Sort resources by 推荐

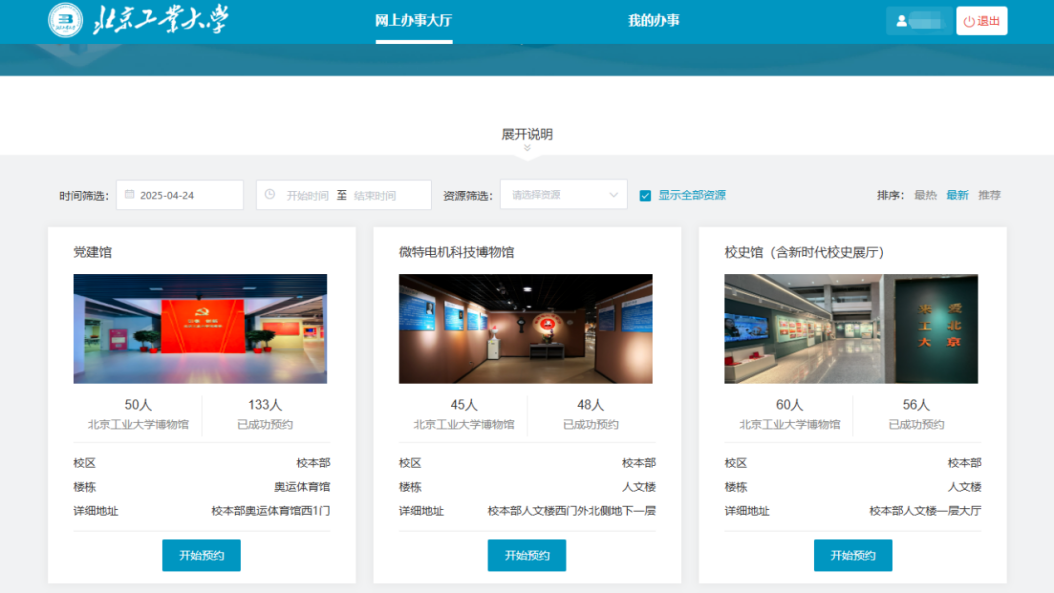click(989, 195)
